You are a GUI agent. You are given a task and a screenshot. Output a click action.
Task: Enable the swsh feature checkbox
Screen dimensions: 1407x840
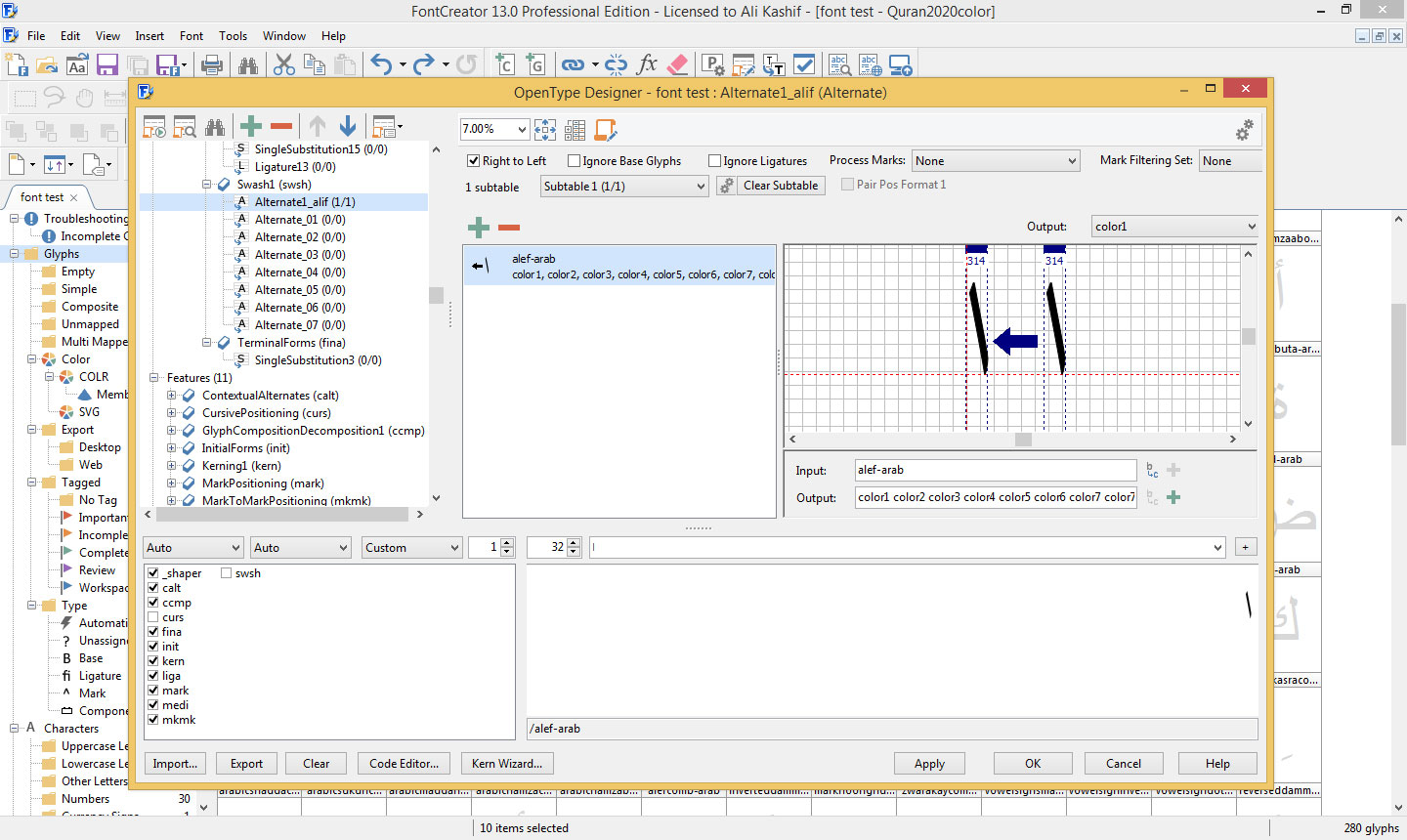[227, 573]
